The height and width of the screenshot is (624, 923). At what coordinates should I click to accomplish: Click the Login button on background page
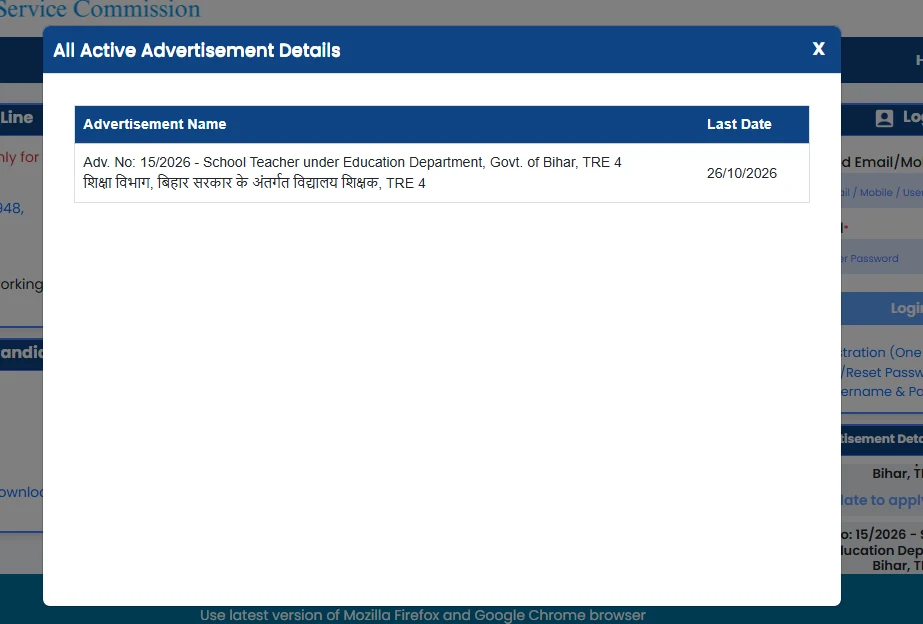(882, 308)
